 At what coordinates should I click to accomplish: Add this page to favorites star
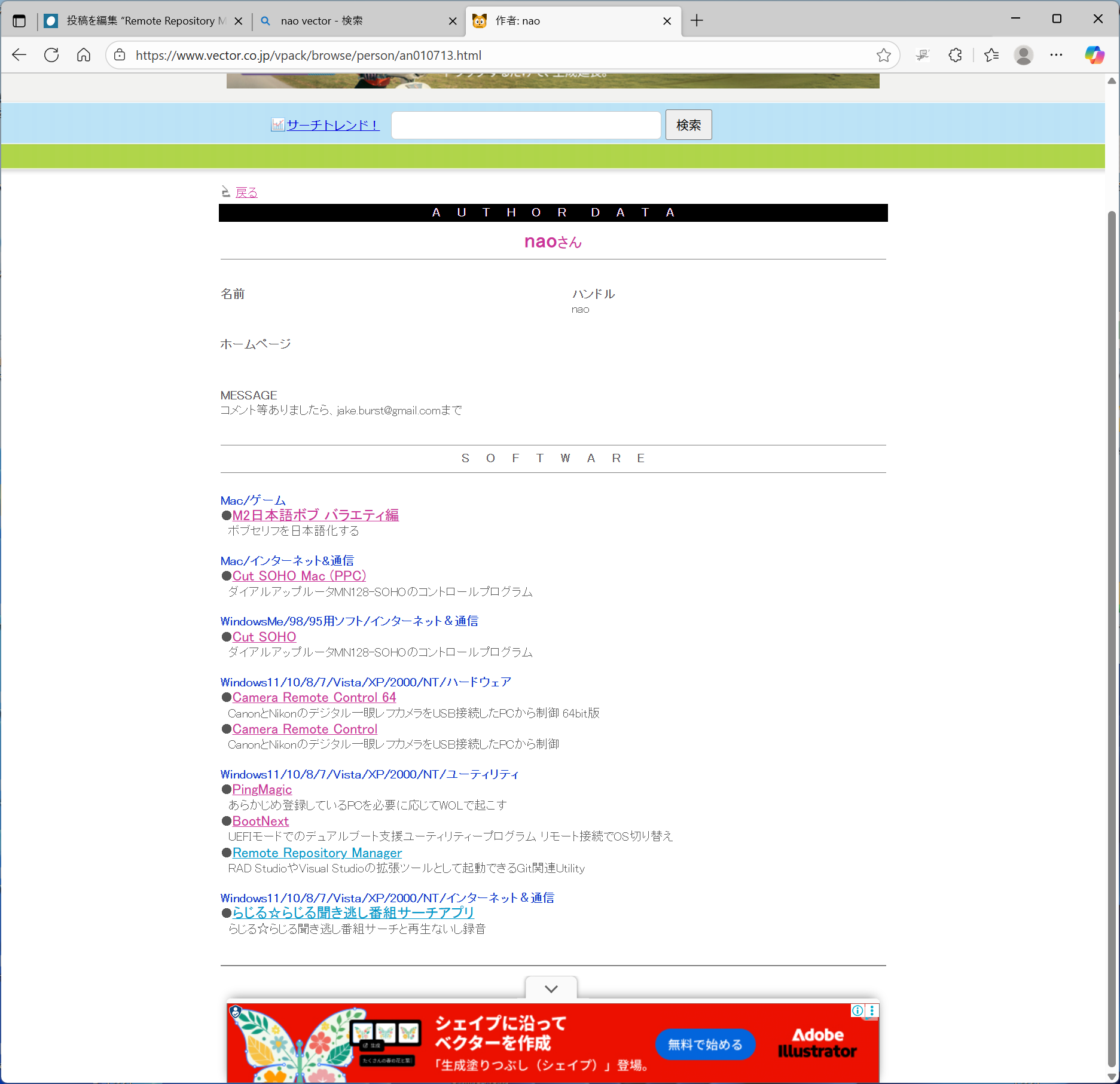[x=883, y=55]
